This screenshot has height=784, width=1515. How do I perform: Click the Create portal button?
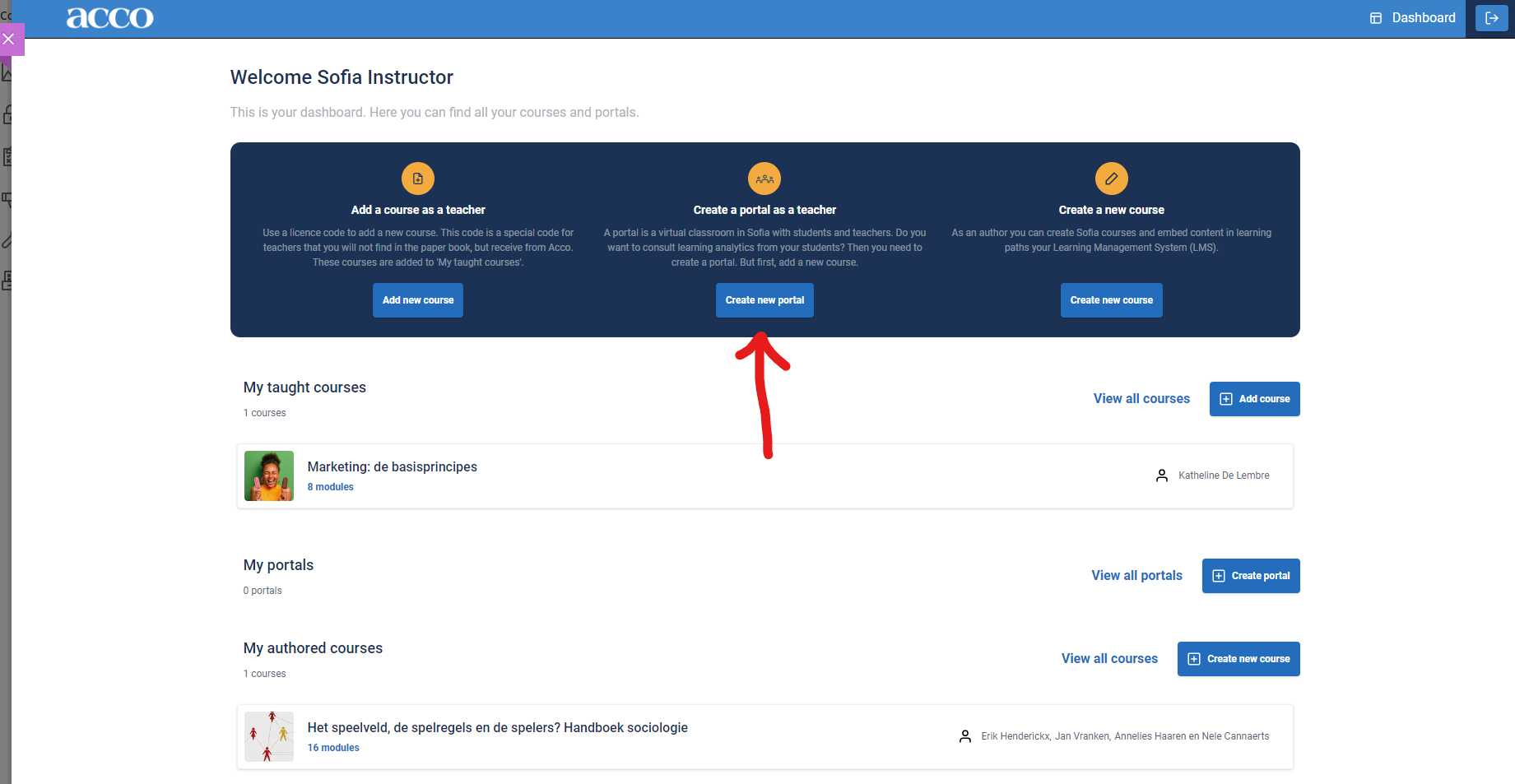tap(1251, 576)
